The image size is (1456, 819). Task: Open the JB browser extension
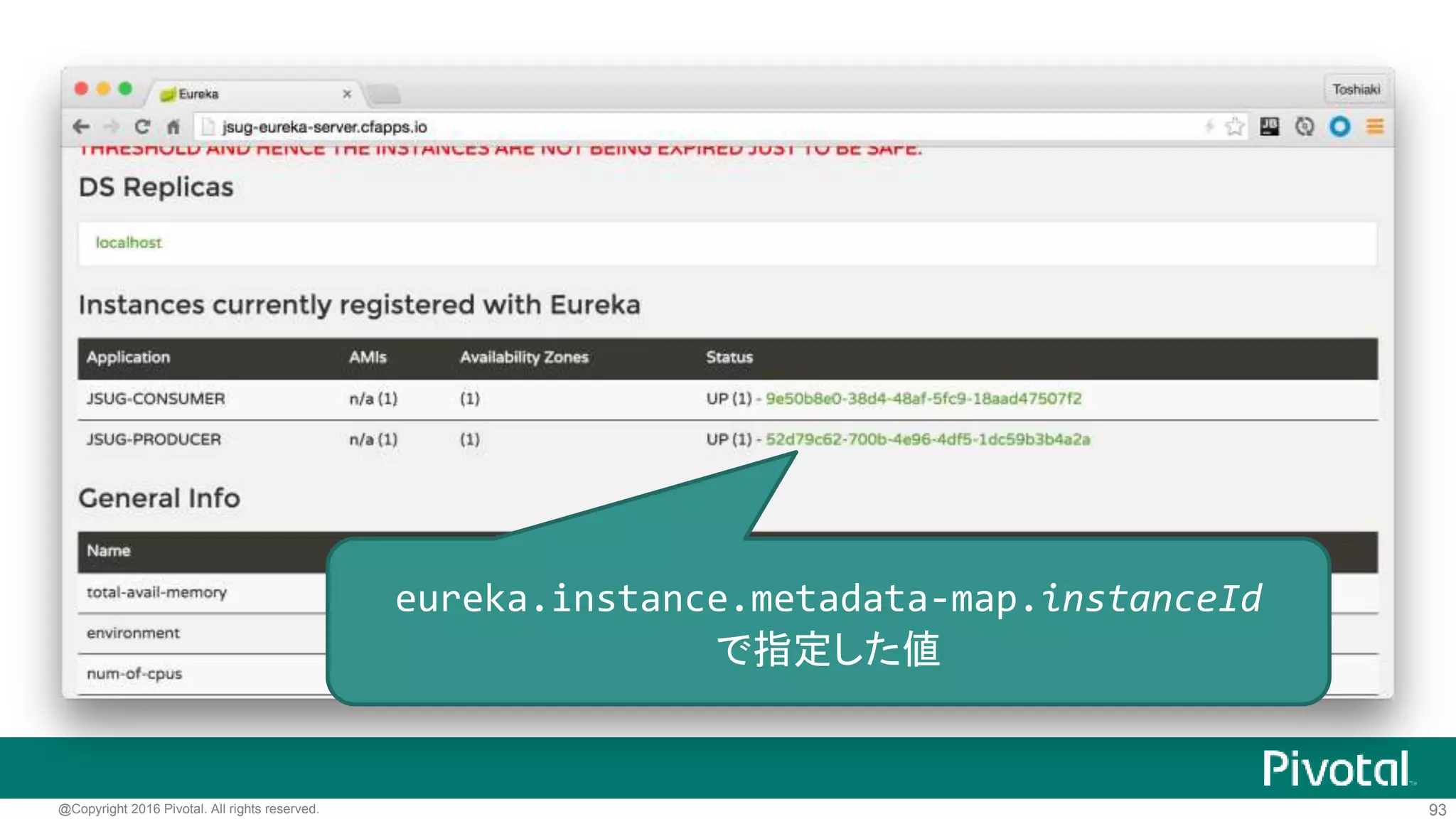pos(1269,127)
